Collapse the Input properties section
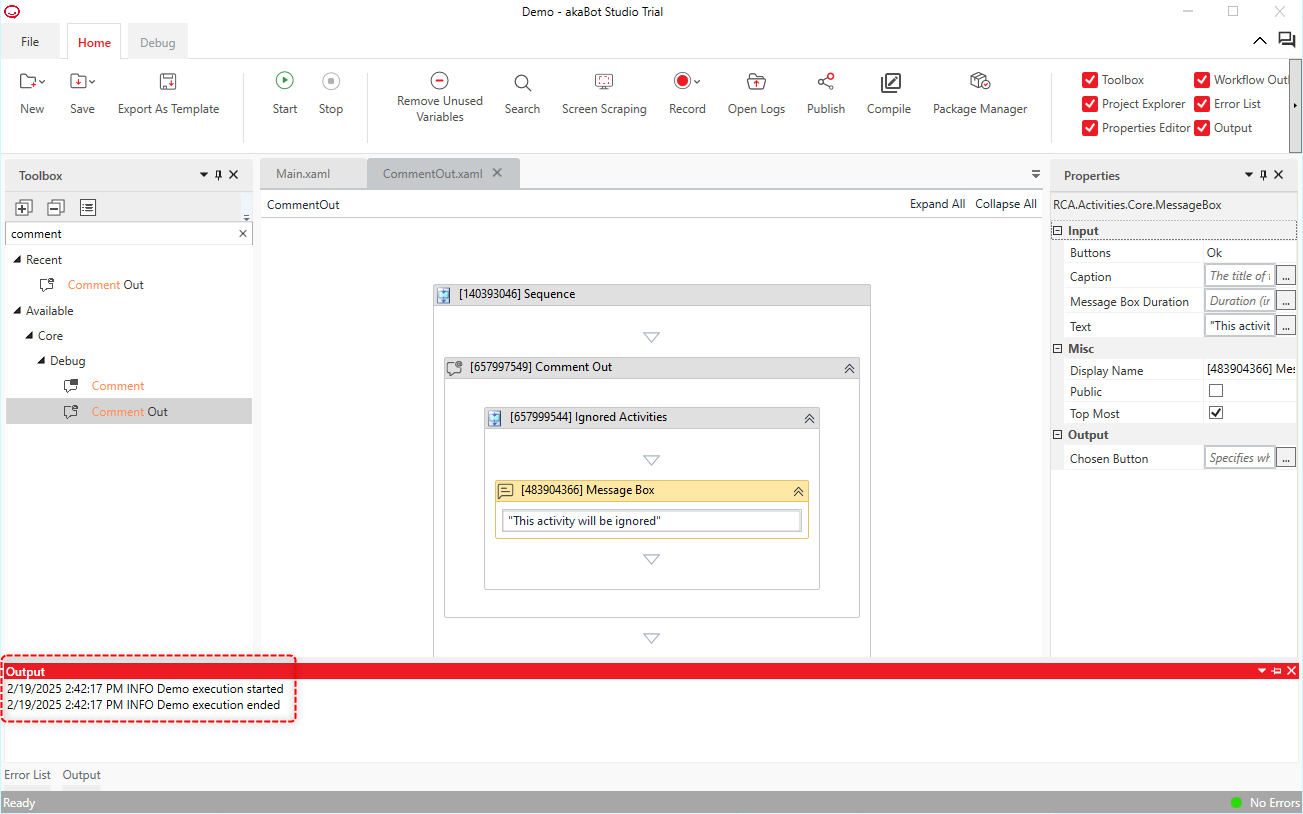 pos(1057,231)
